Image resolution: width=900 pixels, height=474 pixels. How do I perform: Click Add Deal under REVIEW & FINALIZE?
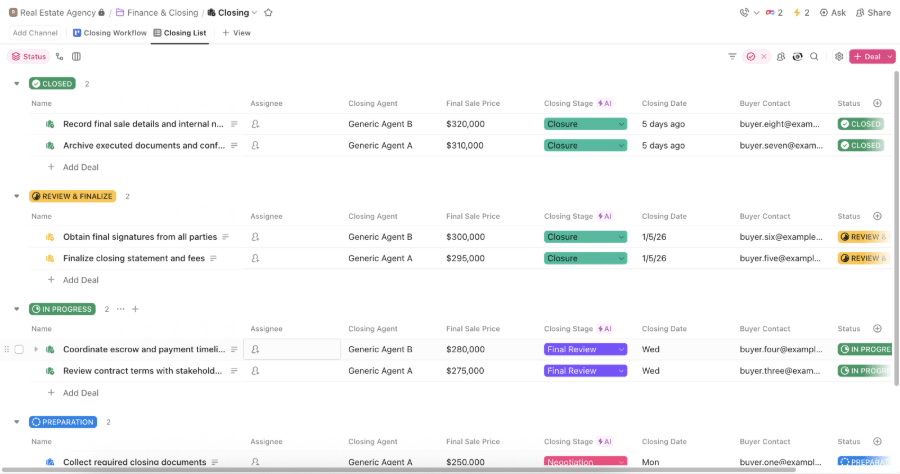tap(80, 280)
